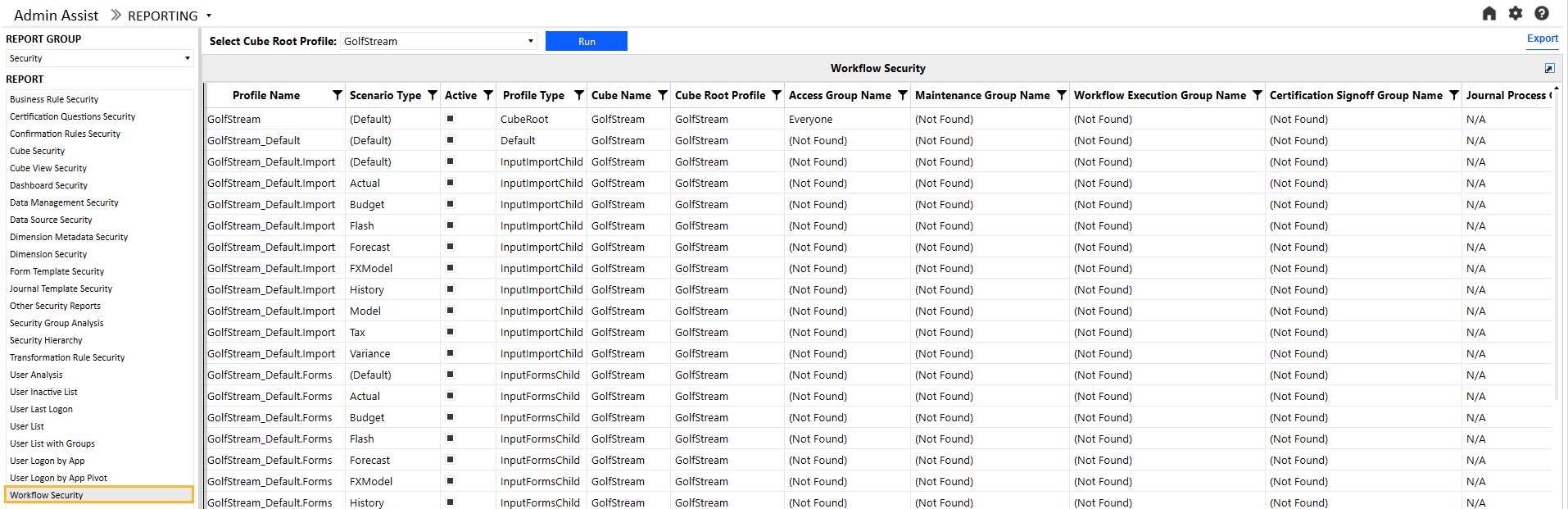Image resolution: width=1568 pixels, height=509 pixels.
Task: Click the Export link
Action: [x=1543, y=39]
